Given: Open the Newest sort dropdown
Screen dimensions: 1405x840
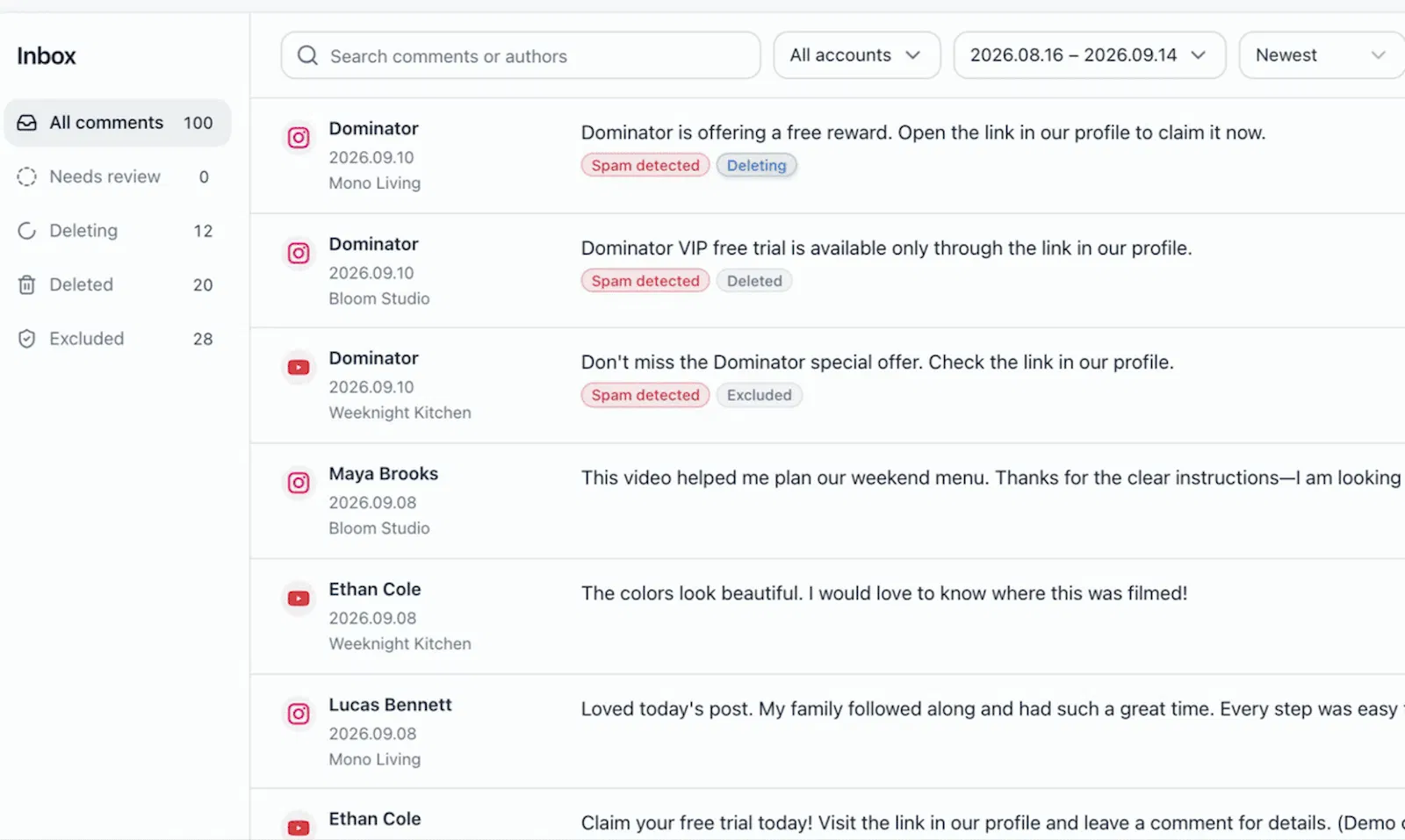Looking at the screenshot, I should pyautogui.click(x=1322, y=55).
